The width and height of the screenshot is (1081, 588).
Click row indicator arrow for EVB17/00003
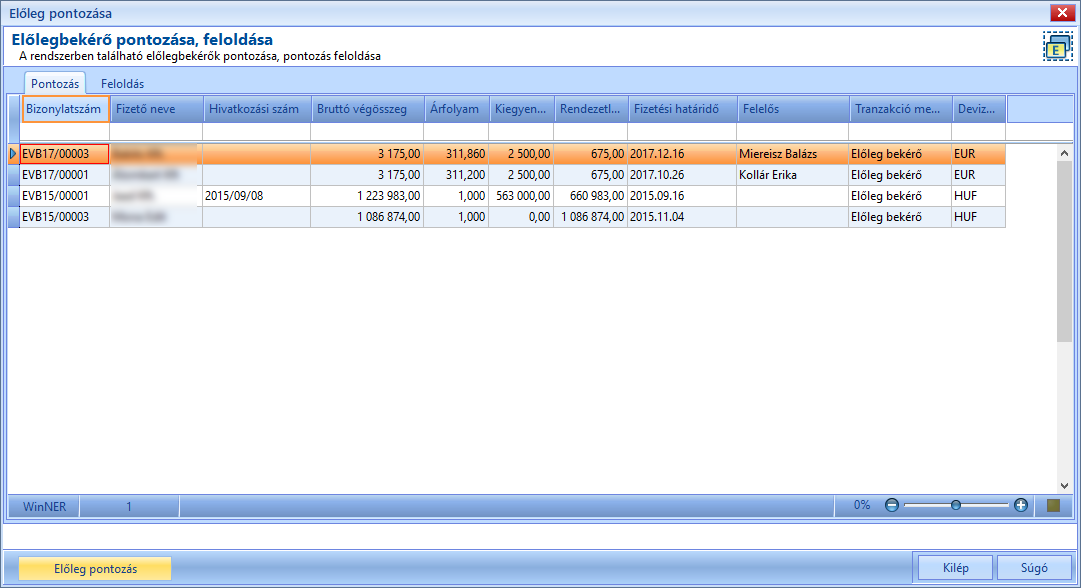[x=13, y=154]
